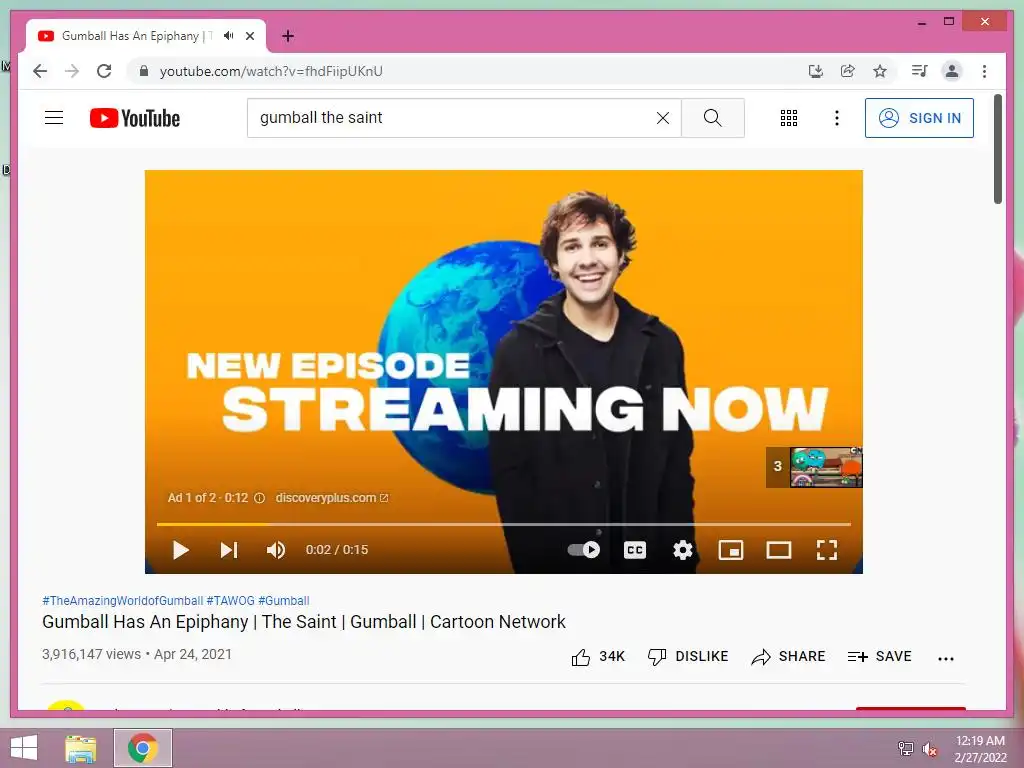Click the search magnifier button
Viewport: 1024px width, 768px height.
pyautogui.click(x=712, y=118)
